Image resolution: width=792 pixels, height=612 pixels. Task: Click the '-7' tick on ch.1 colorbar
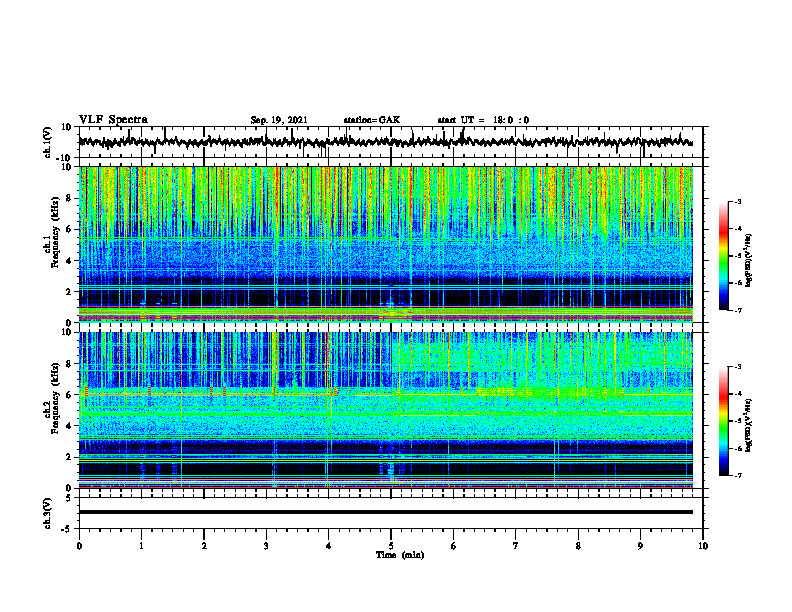coord(737,310)
